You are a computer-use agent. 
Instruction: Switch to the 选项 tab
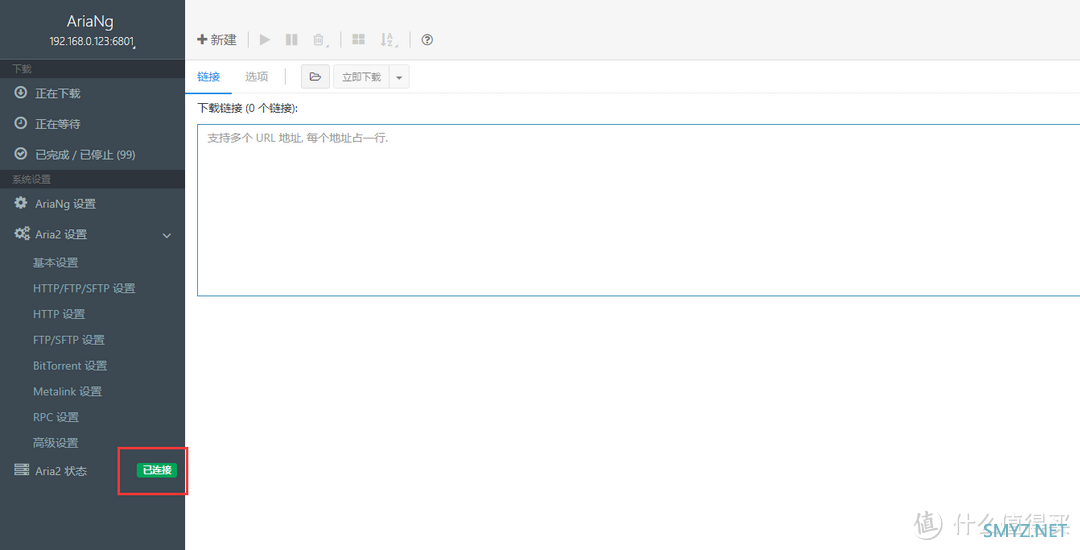click(256, 76)
